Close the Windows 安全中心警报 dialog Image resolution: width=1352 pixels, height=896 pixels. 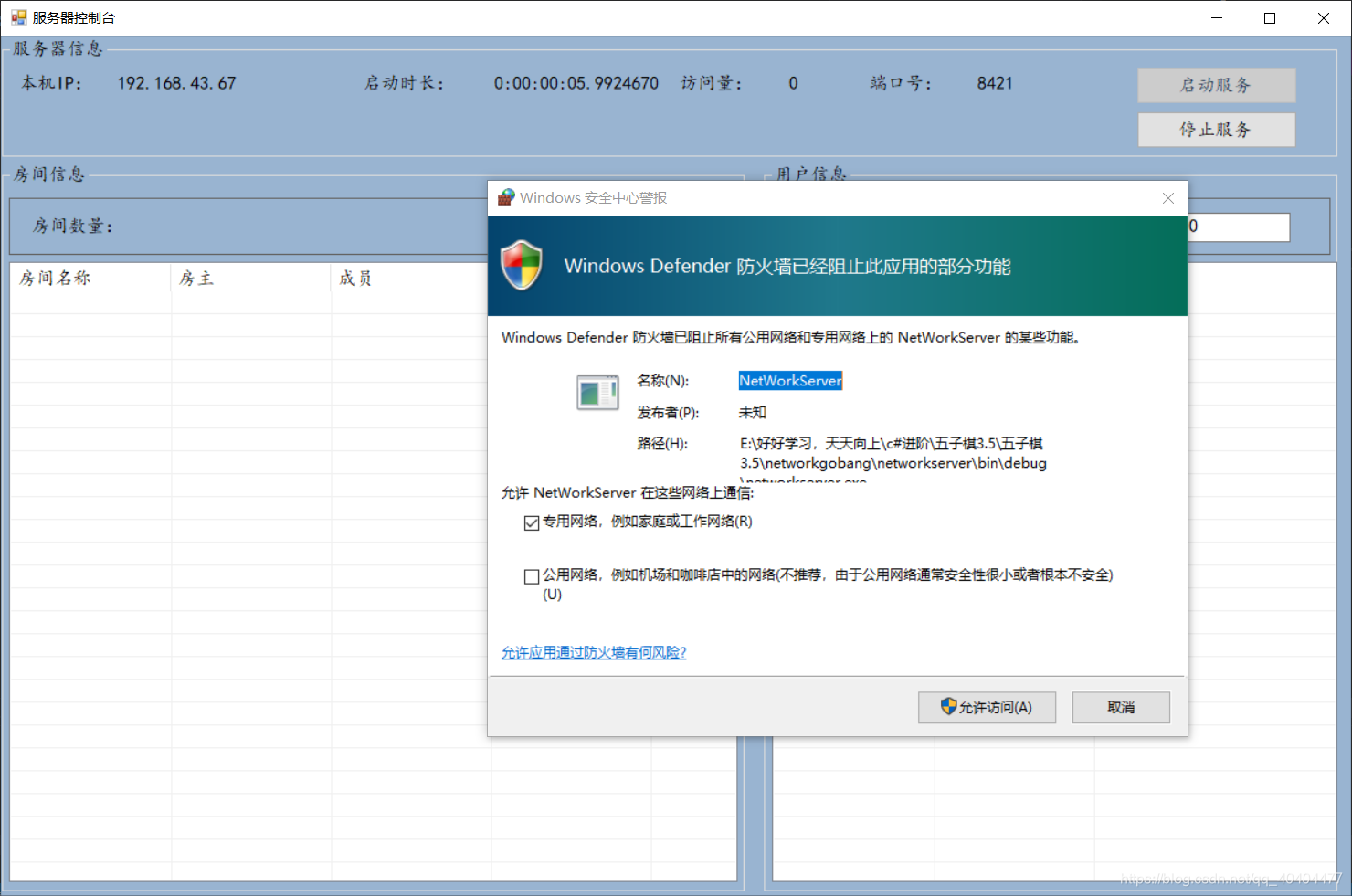1167,198
